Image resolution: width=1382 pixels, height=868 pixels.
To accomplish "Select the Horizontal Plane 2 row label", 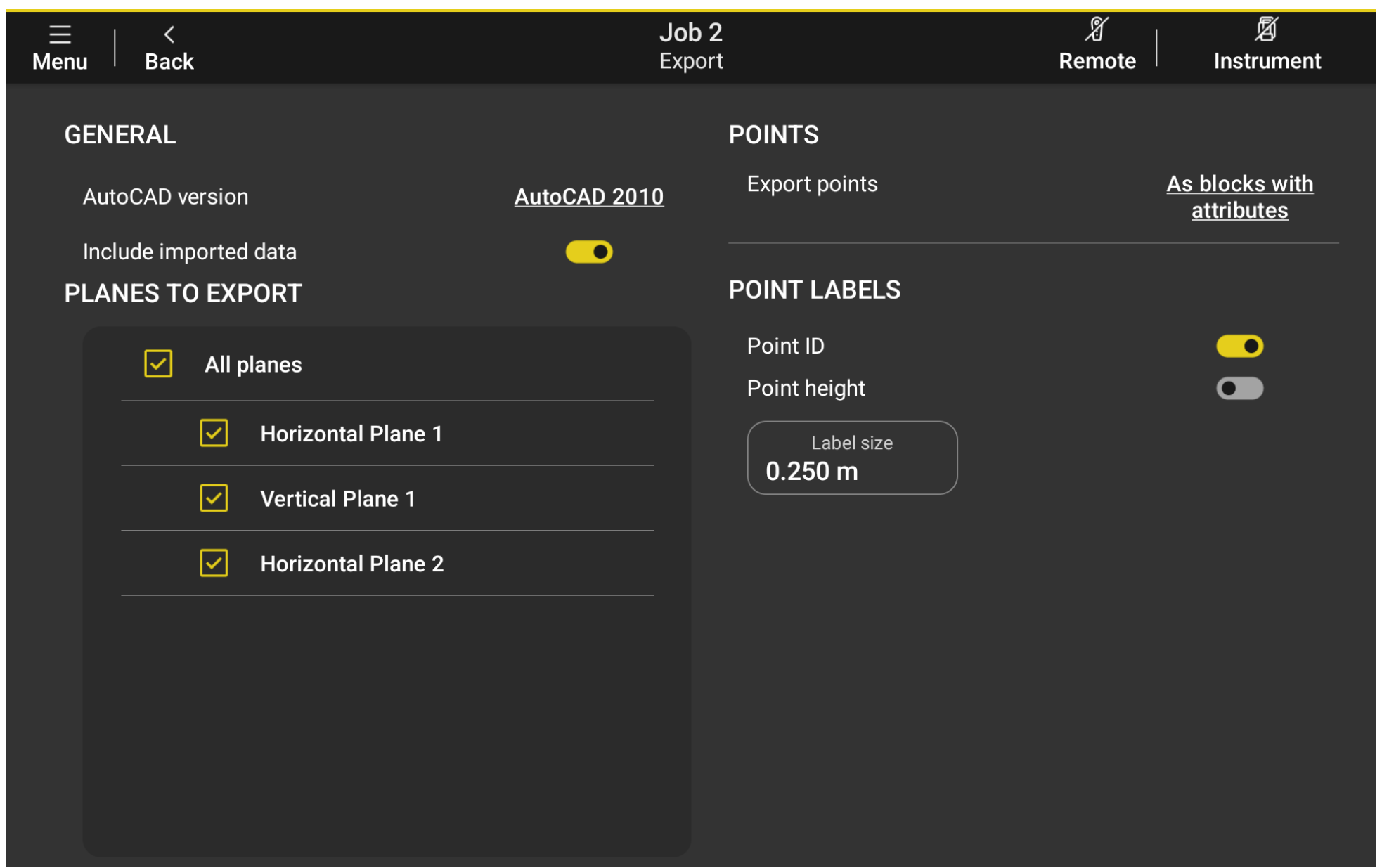I will (x=351, y=564).
